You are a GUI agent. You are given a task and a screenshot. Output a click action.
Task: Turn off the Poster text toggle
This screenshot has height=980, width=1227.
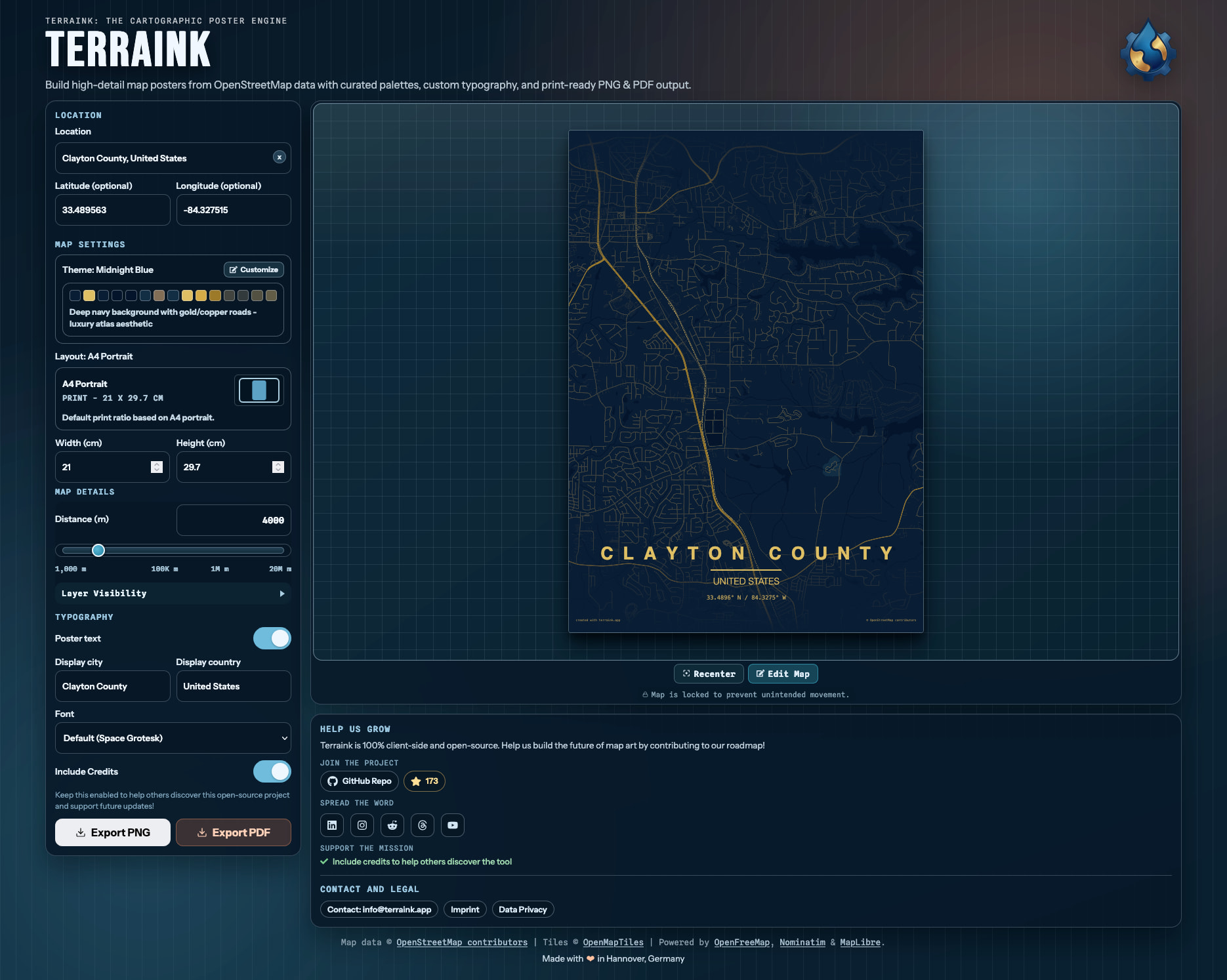(x=272, y=638)
